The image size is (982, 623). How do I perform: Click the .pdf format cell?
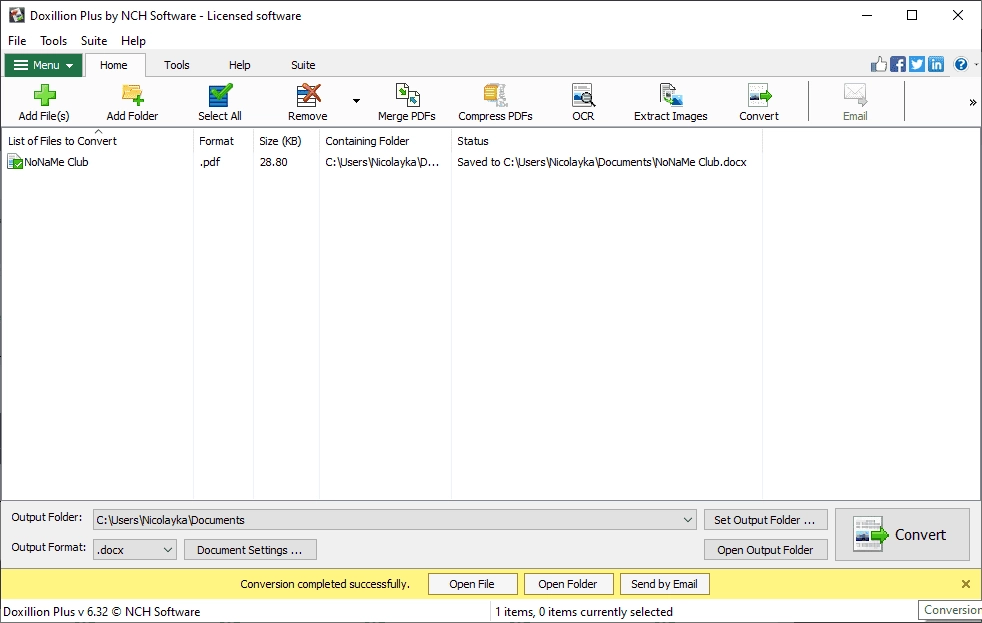pos(210,162)
